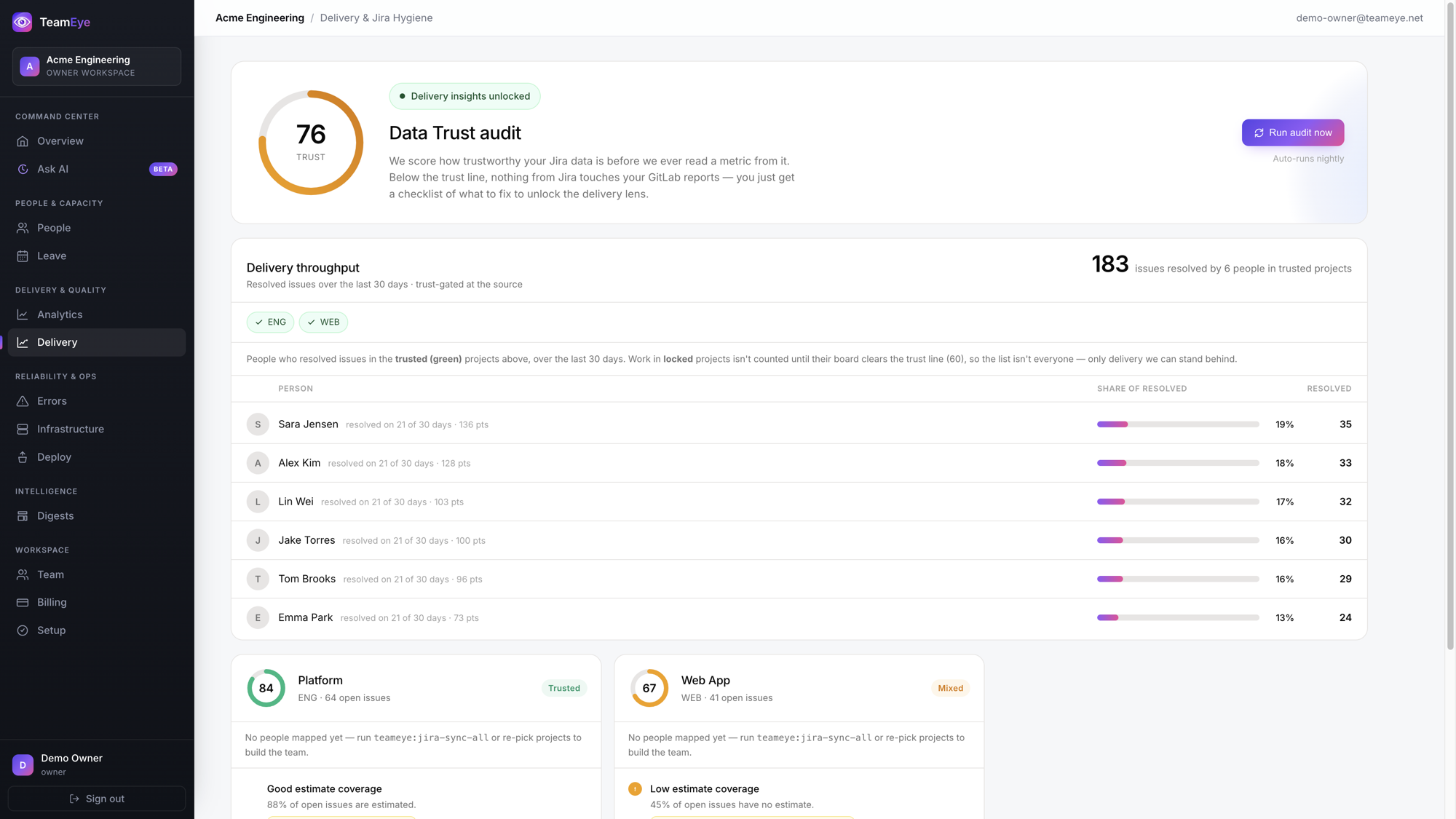Click the Sign out arrow icon
Image resolution: width=1456 pixels, height=819 pixels.
(74, 799)
